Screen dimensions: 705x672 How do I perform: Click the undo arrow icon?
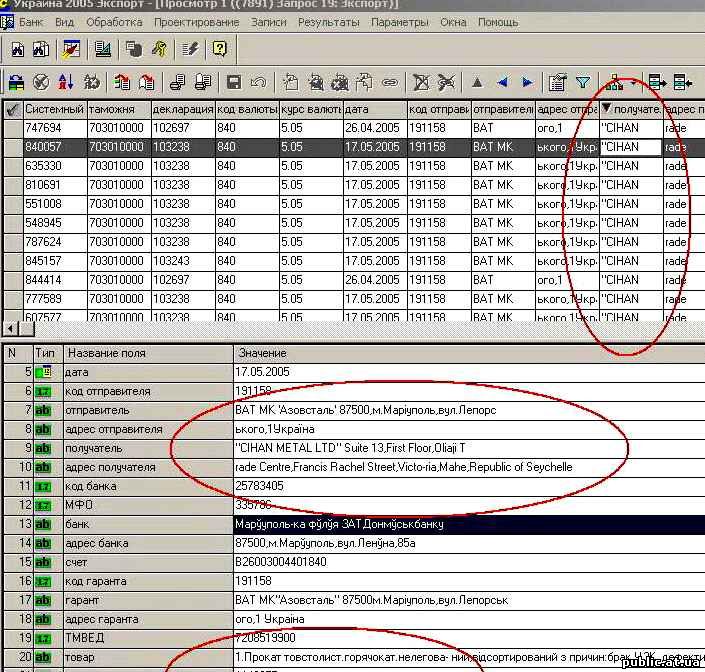pos(258,82)
